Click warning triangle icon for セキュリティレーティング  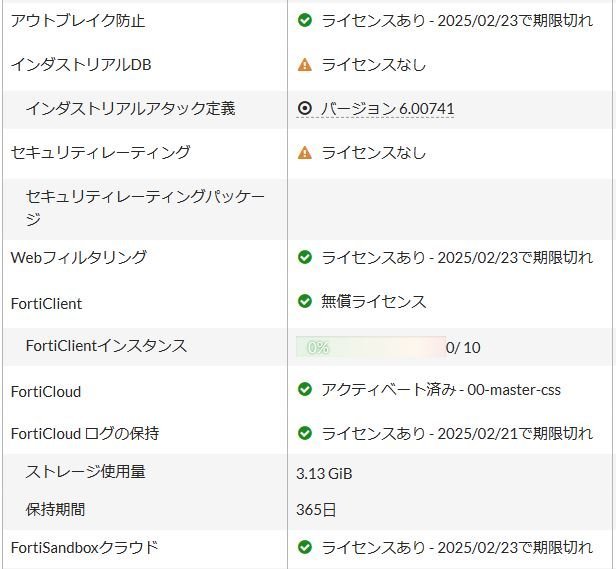pyautogui.click(x=305, y=153)
